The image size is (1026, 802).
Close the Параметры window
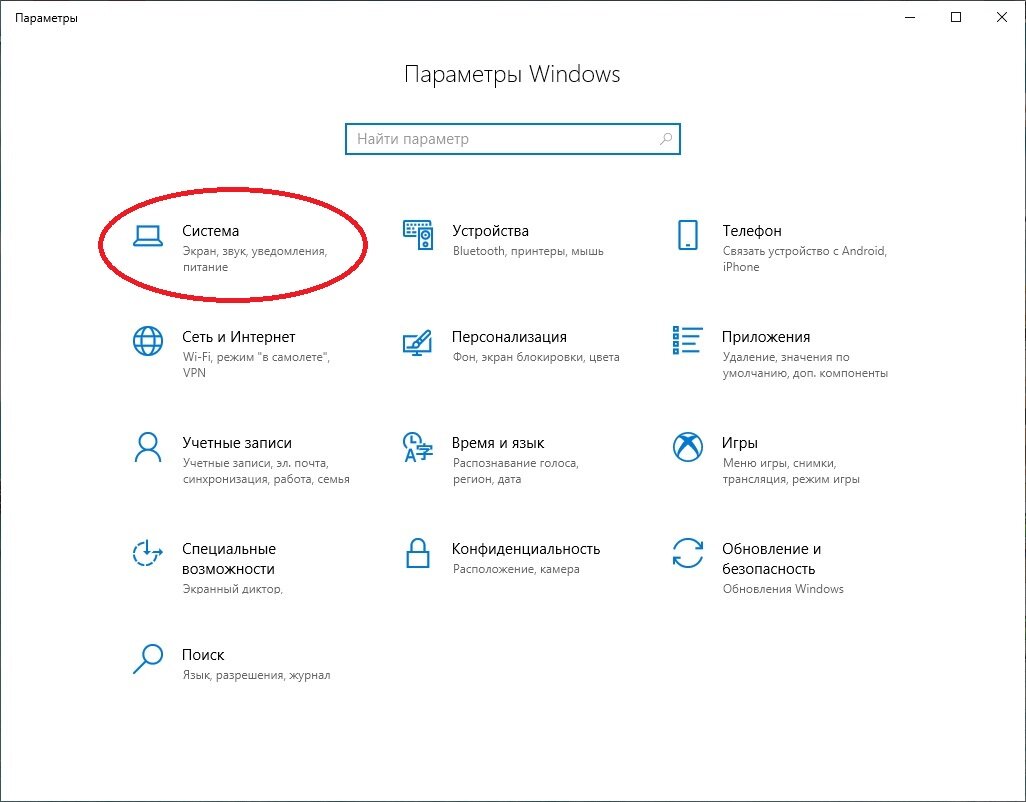click(1002, 18)
